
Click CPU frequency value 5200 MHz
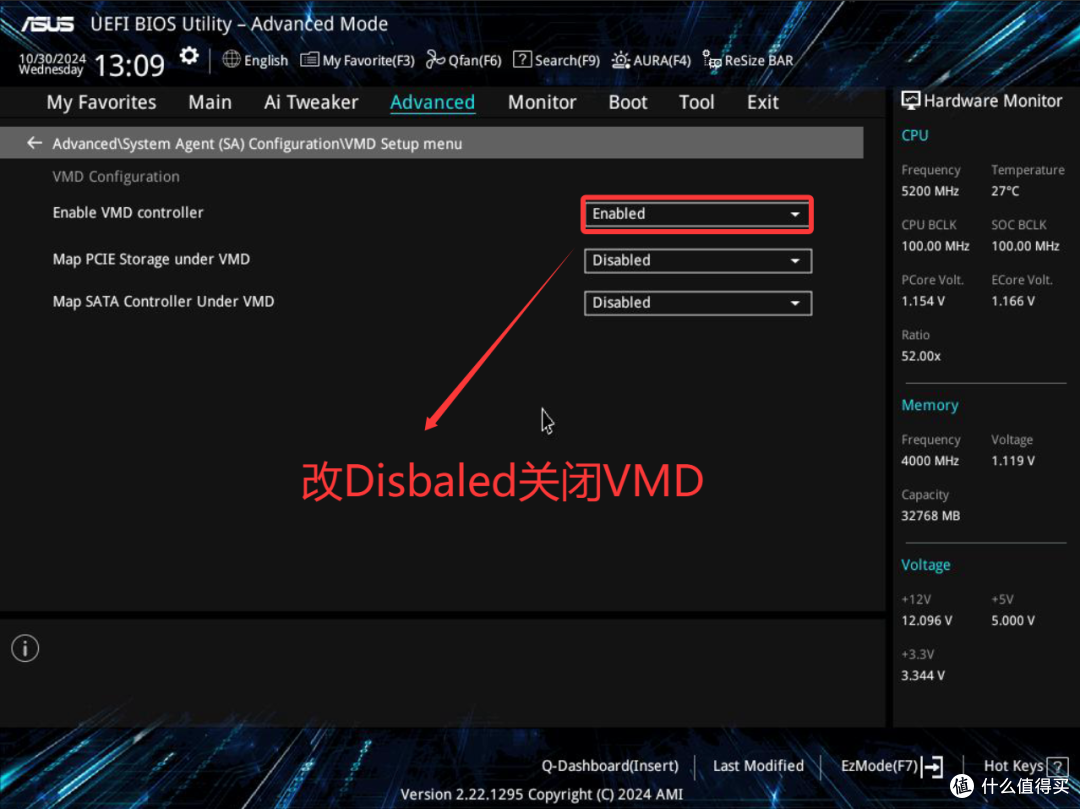930,191
